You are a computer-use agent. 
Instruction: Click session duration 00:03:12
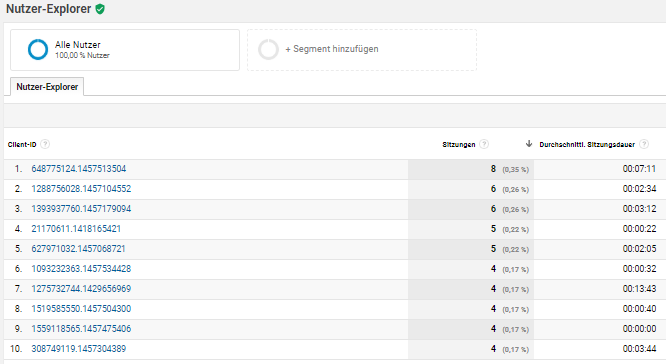pos(639,209)
